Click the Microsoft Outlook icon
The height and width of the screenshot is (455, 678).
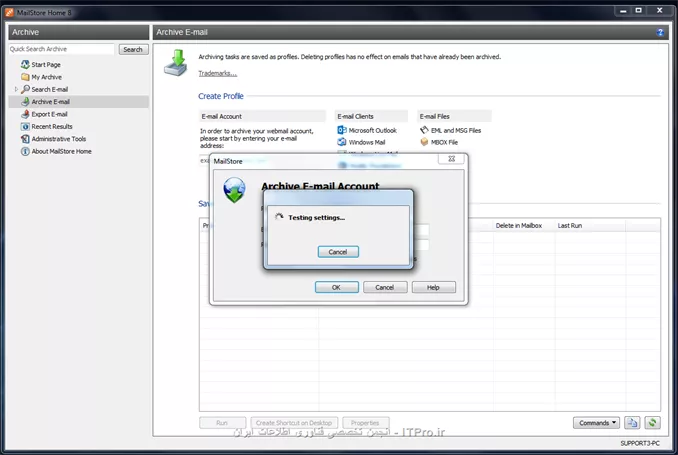pyautogui.click(x=342, y=130)
